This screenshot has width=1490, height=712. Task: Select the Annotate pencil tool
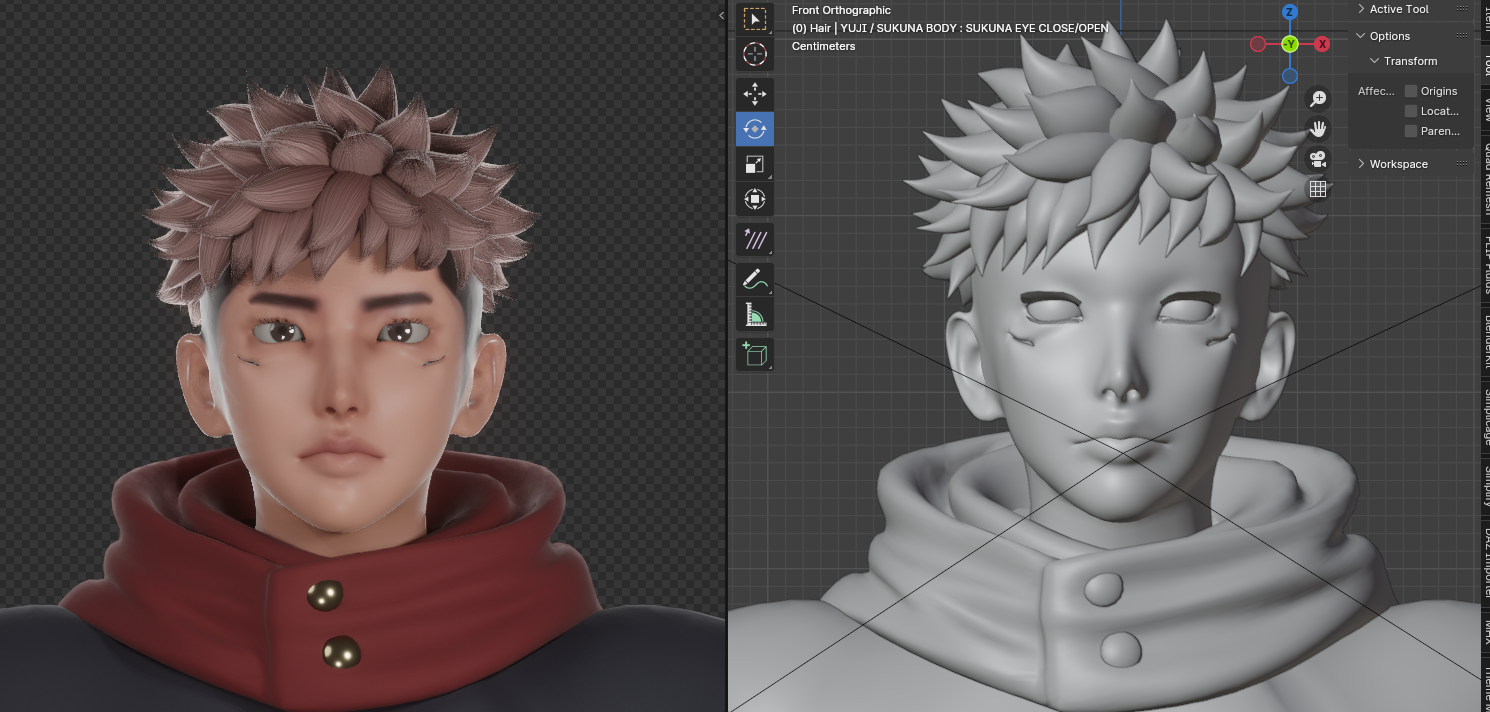click(x=754, y=280)
